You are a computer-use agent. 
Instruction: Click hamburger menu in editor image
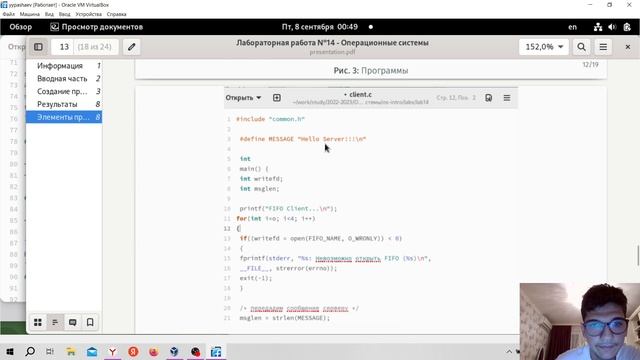click(x=507, y=98)
